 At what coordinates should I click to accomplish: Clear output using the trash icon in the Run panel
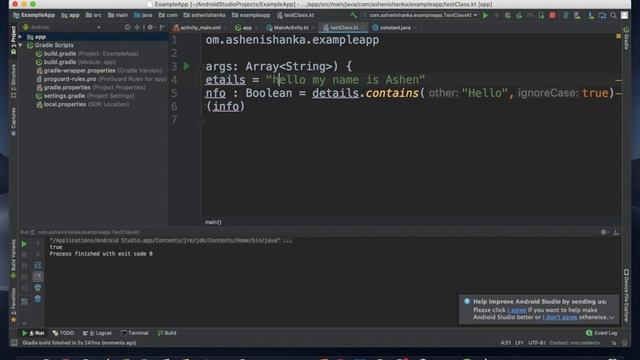38,299
